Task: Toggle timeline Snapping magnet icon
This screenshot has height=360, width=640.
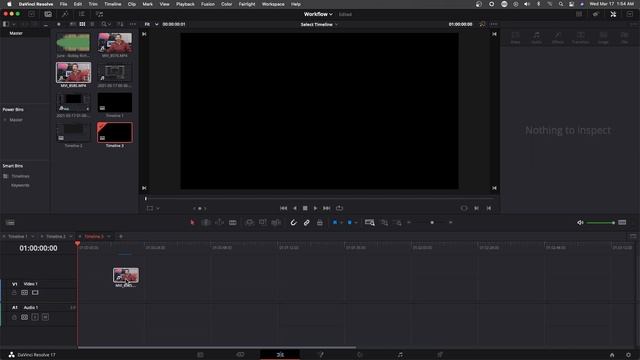Action: [293, 222]
